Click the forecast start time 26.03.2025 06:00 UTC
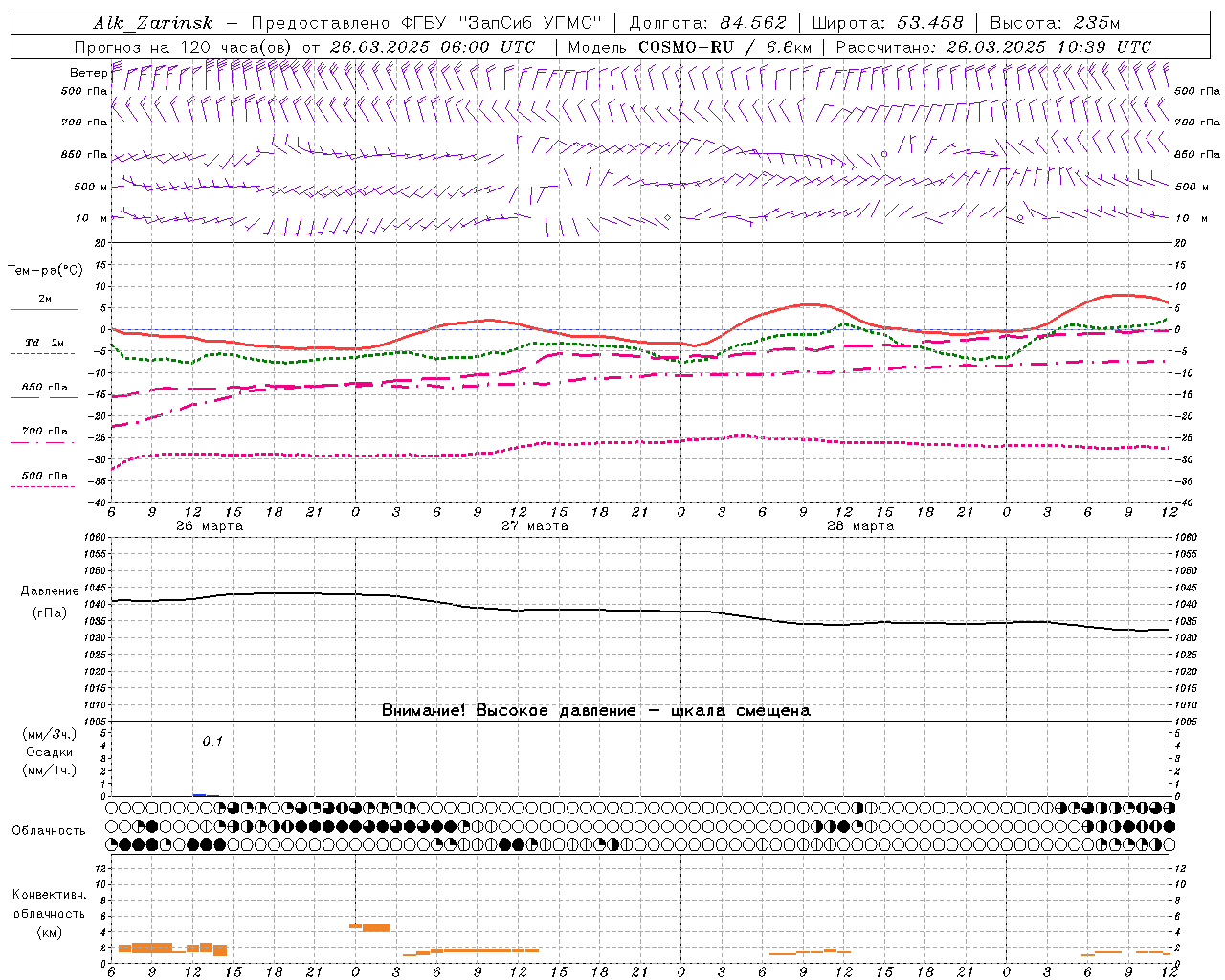Viewport: 1225px width, 980px height. point(433,47)
